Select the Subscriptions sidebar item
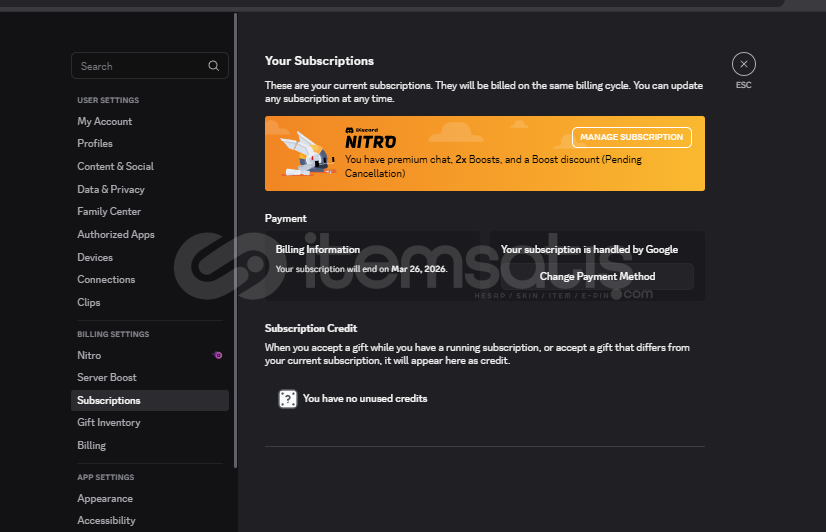 [x=150, y=400]
